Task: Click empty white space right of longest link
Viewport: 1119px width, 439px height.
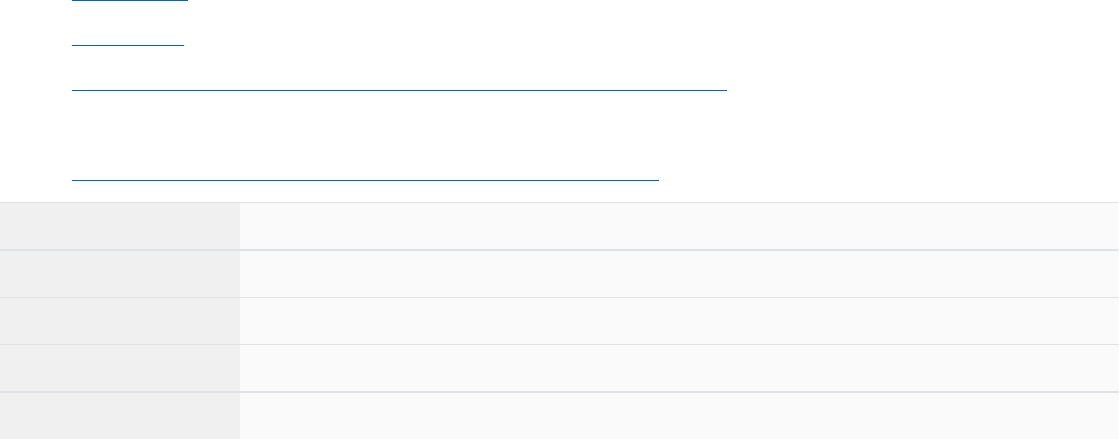Action: click(900, 88)
